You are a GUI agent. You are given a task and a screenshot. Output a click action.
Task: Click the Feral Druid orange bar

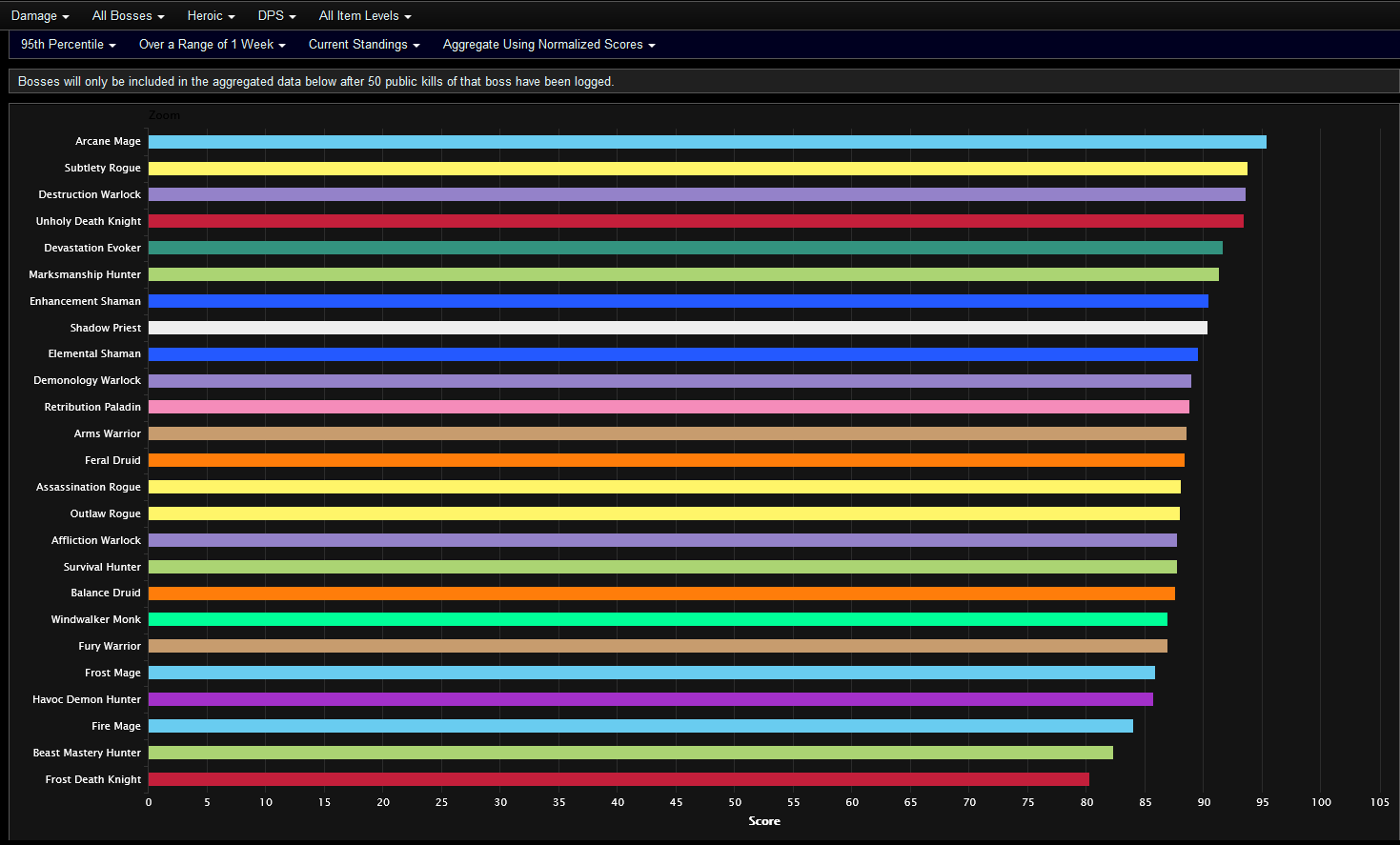tap(665, 460)
